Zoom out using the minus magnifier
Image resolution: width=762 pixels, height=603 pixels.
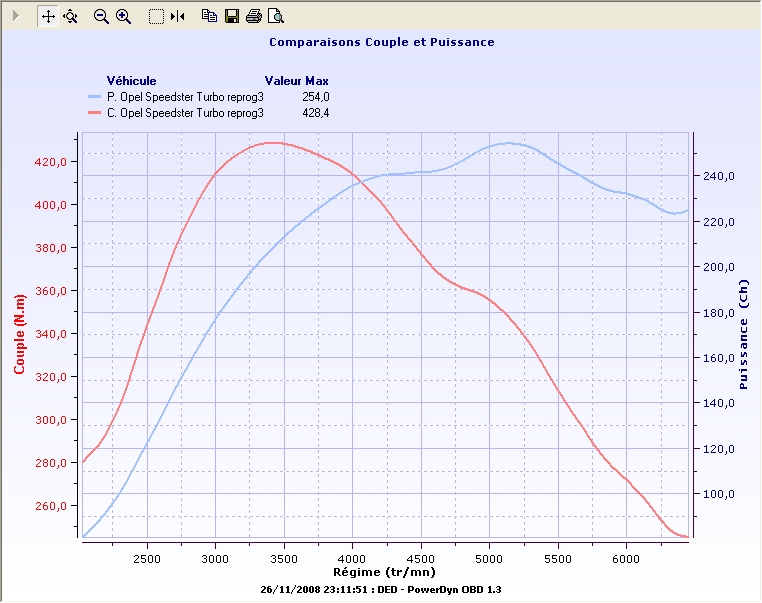(x=101, y=16)
